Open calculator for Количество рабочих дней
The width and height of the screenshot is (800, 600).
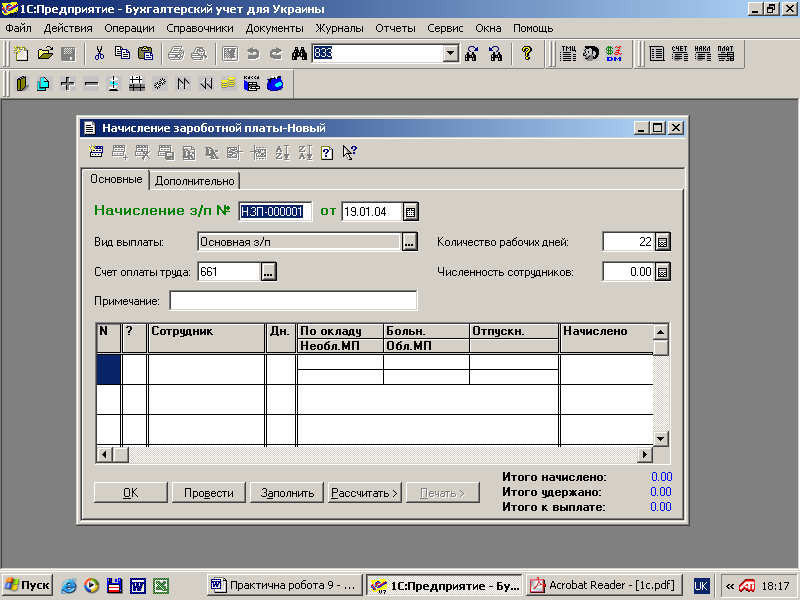pyautogui.click(x=662, y=242)
